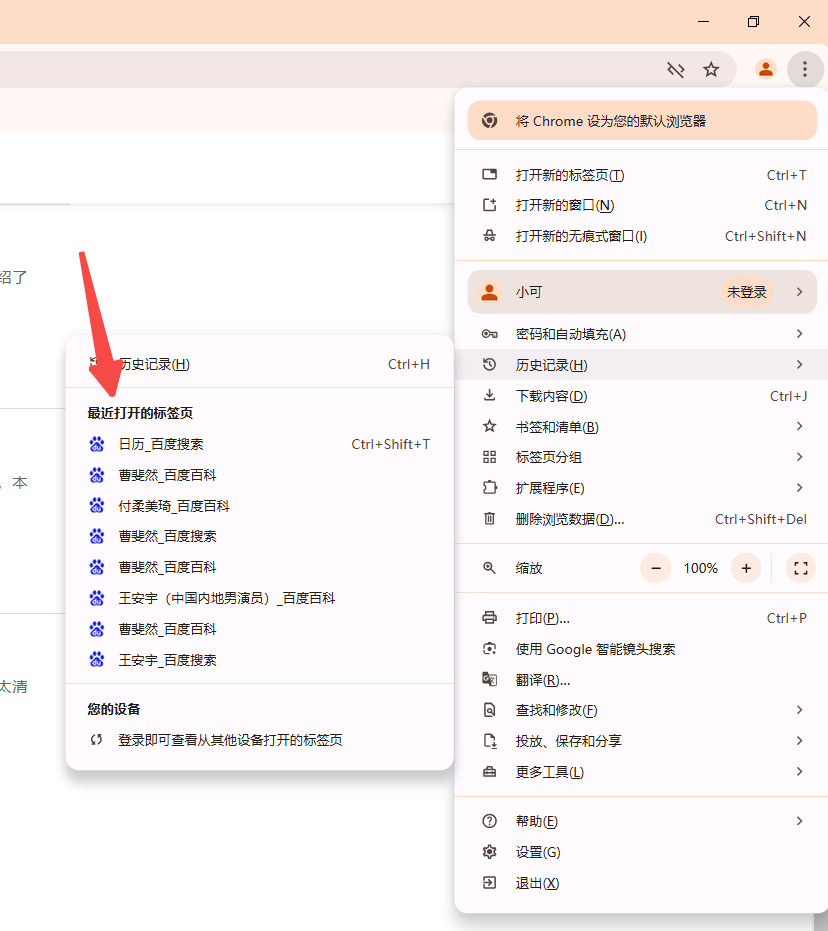This screenshot has height=931, width=828.
Task: Set Chrome as default browser banner
Action: coord(642,121)
